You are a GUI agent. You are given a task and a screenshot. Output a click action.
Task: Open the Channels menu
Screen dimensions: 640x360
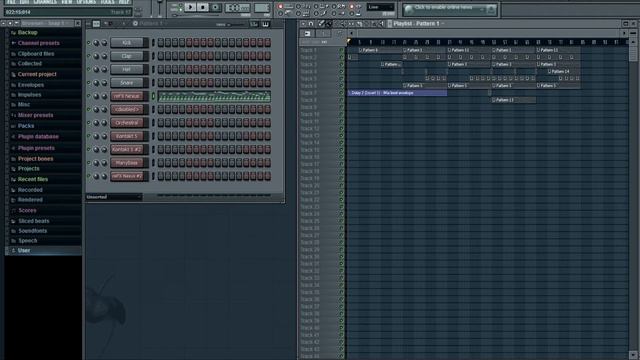45,2
